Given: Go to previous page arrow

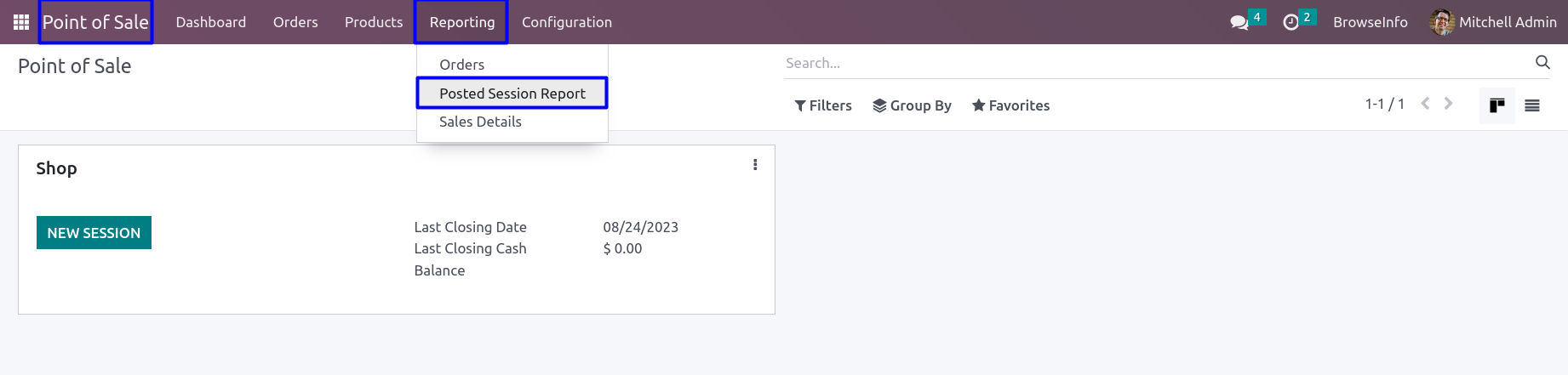Looking at the screenshot, I should click(1425, 104).
